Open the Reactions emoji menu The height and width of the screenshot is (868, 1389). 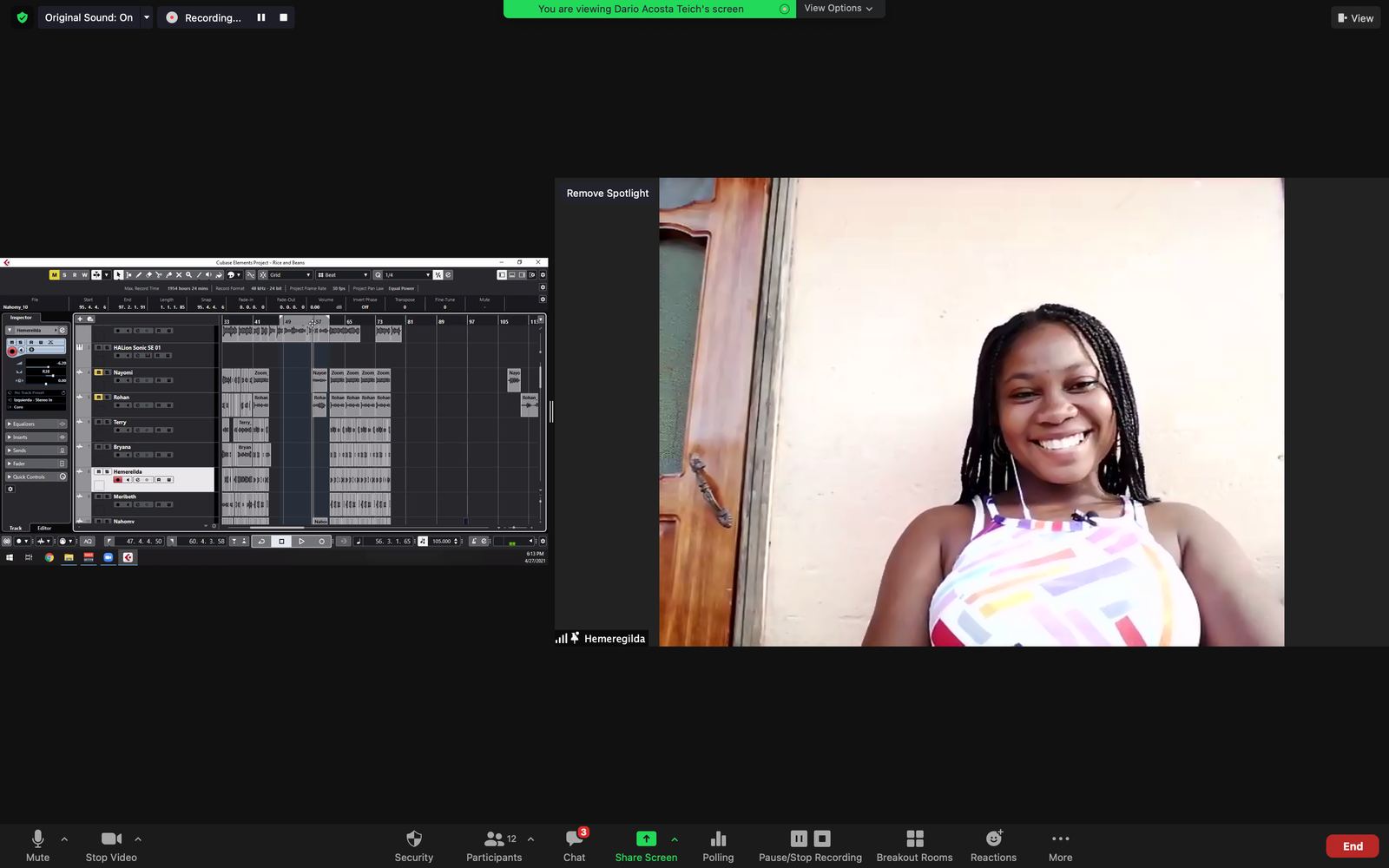(x=993, y=845)
